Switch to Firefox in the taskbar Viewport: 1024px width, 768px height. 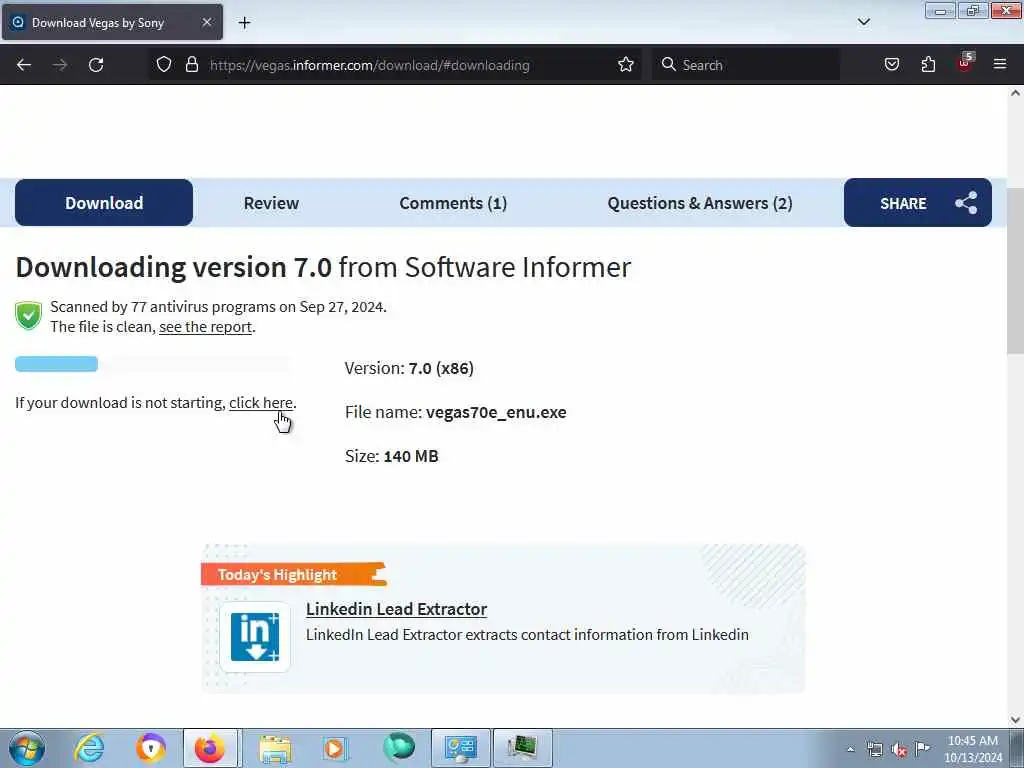tap(210, 748)
